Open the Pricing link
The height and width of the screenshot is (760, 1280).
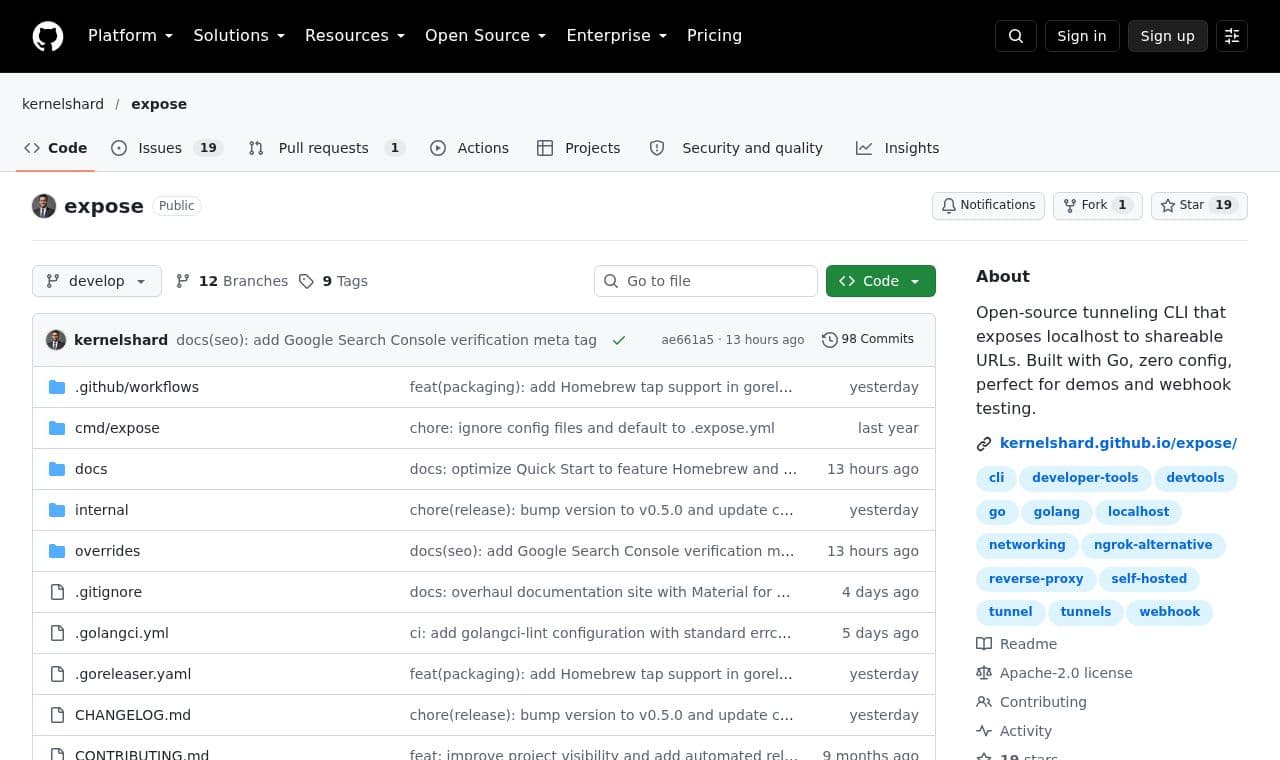tap(714, 36)
